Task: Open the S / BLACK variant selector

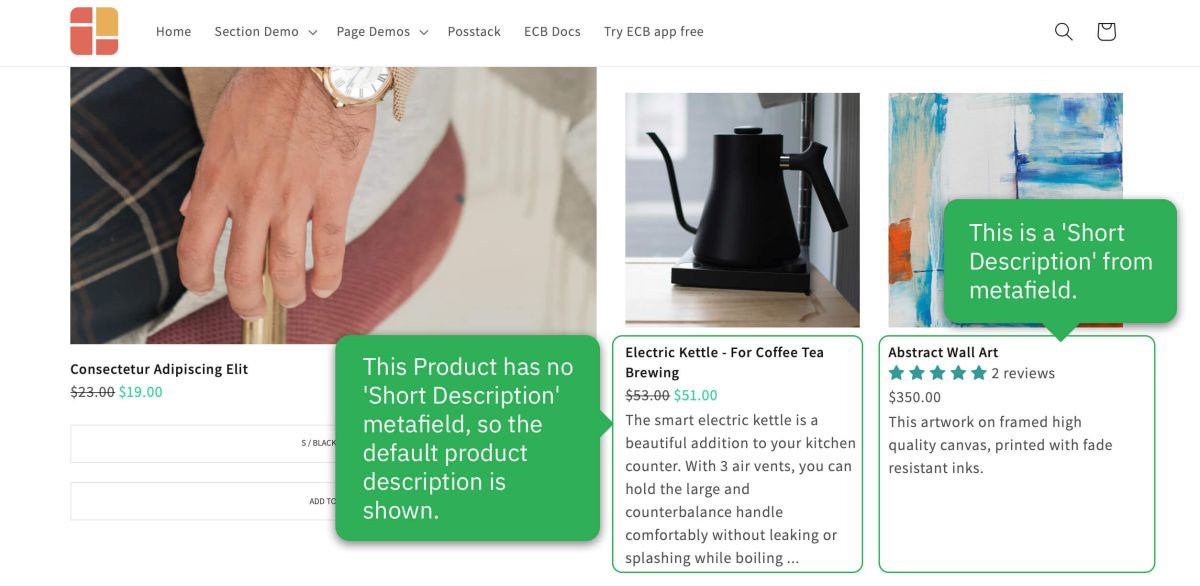Action: point(200,443)
